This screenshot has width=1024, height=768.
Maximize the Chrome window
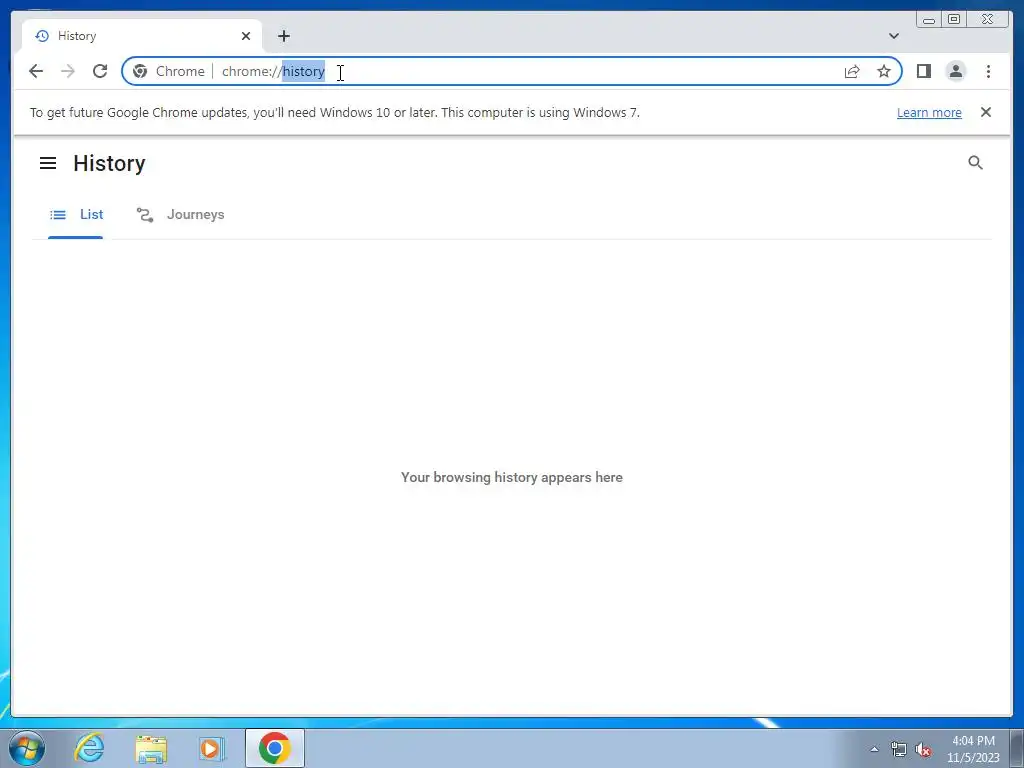click(x=953, y=20)
